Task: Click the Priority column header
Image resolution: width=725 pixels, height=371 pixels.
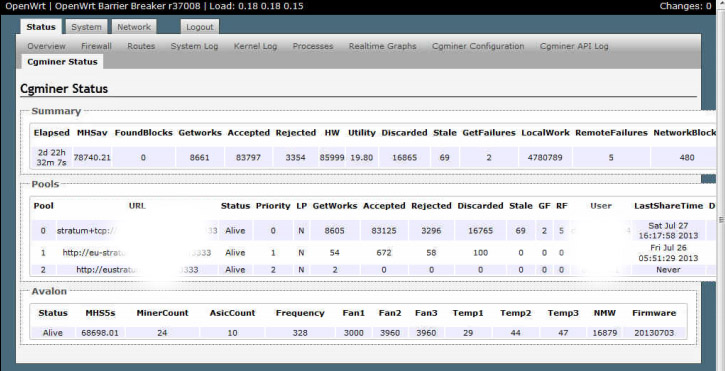Action: [x=273, y=206]
